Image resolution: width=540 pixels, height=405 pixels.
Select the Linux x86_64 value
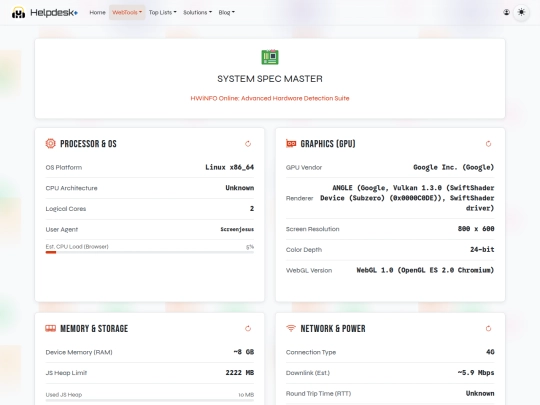pos(229,167)
